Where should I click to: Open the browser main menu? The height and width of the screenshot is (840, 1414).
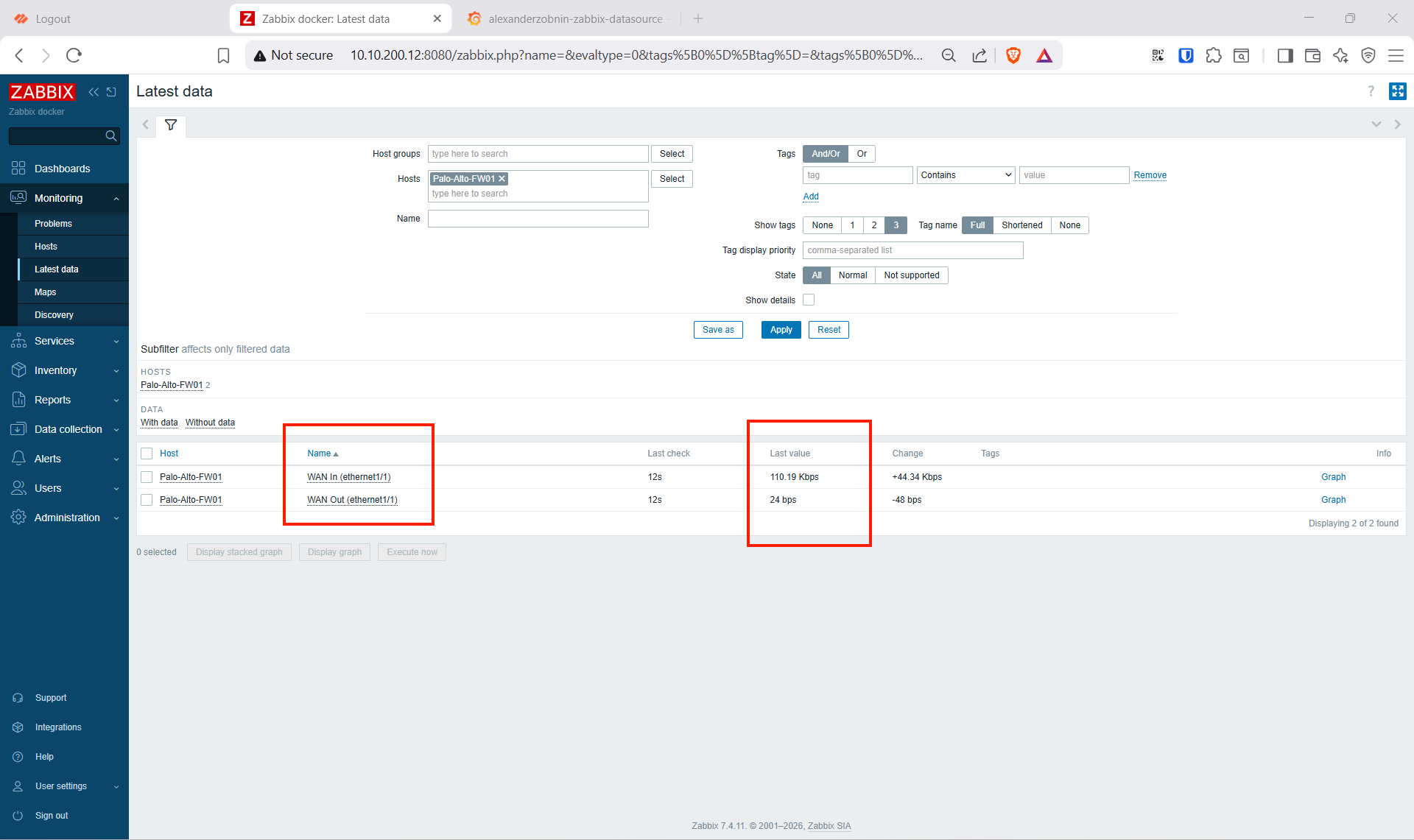[x=1396, y=55]
